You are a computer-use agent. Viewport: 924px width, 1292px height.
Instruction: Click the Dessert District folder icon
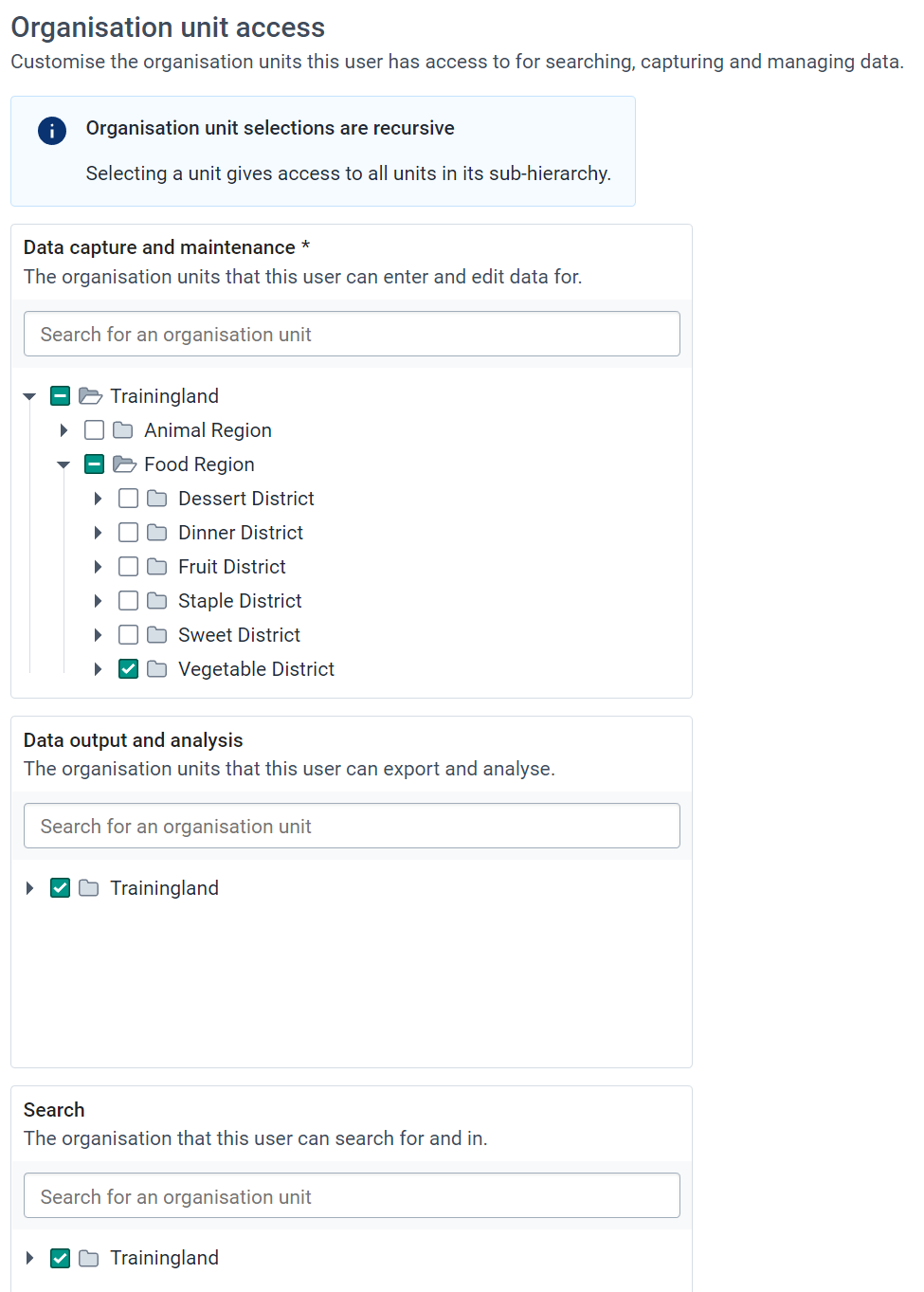click(157, 499)
